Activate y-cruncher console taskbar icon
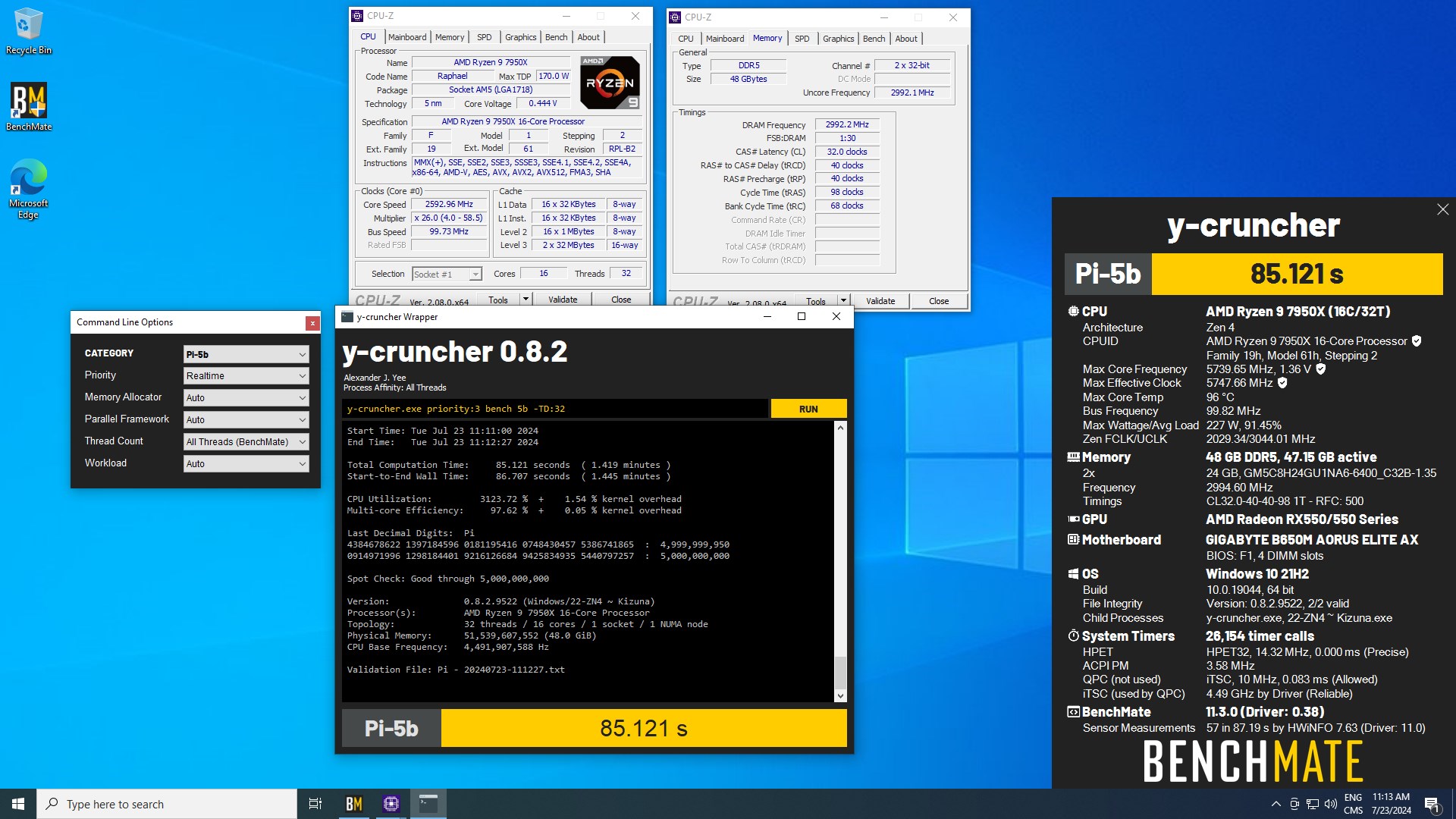The image size is (1456, 819). click(x=428, y=804)
